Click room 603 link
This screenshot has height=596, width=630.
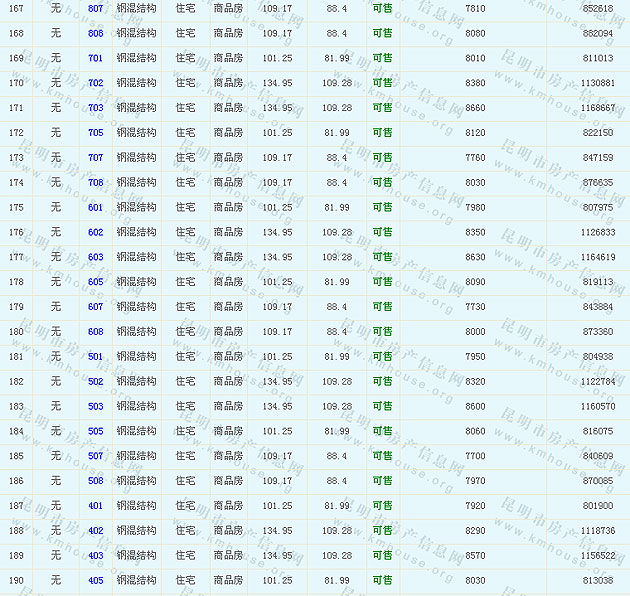click(95, 257)
